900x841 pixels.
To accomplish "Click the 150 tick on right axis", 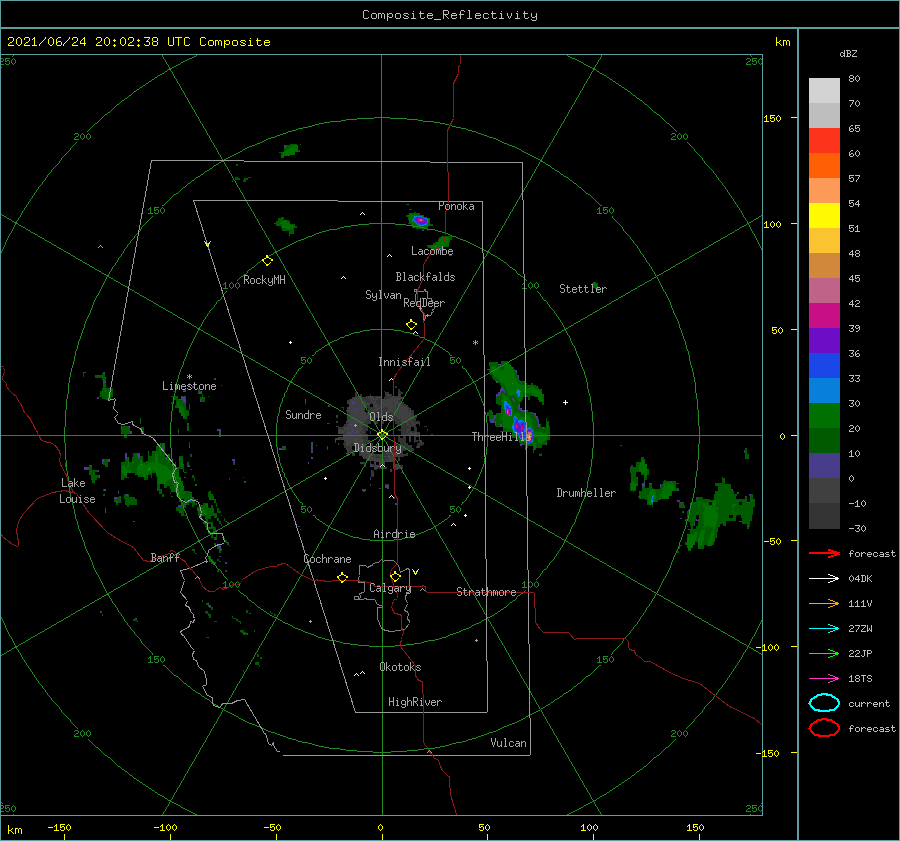I will (x=772, y=118).
